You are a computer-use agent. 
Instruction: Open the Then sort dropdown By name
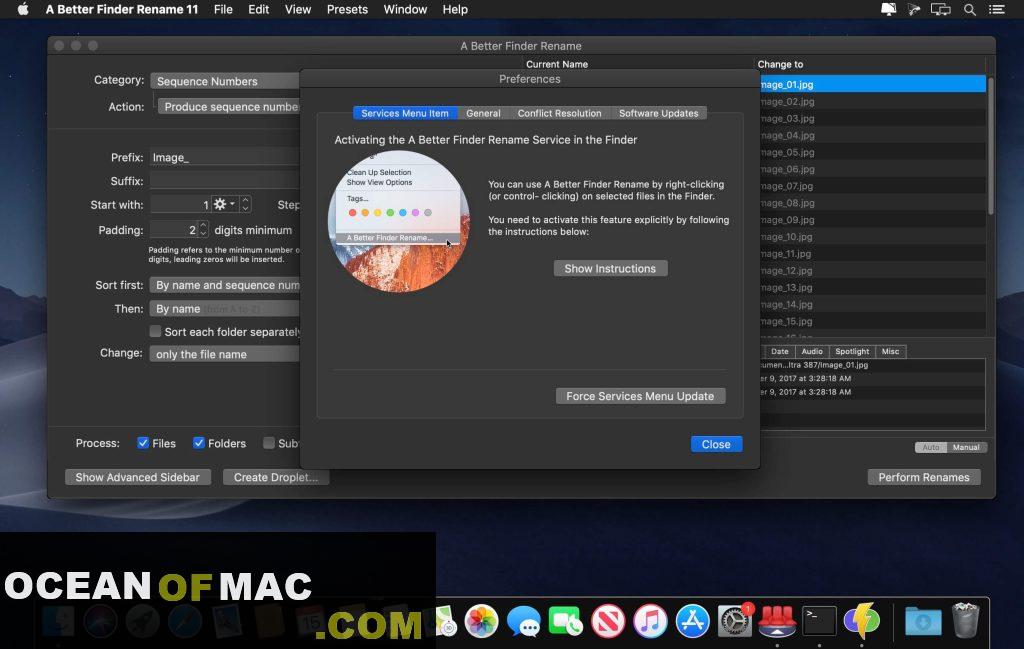(225, 308)
